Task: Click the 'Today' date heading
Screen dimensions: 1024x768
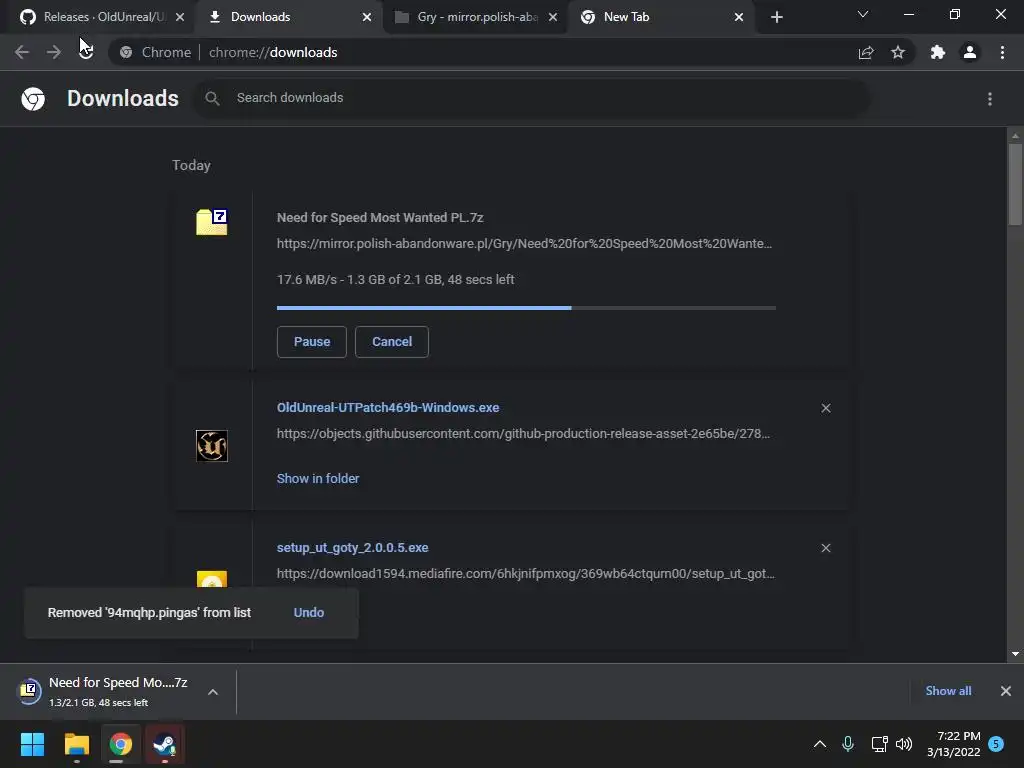Action: [191, 165]
